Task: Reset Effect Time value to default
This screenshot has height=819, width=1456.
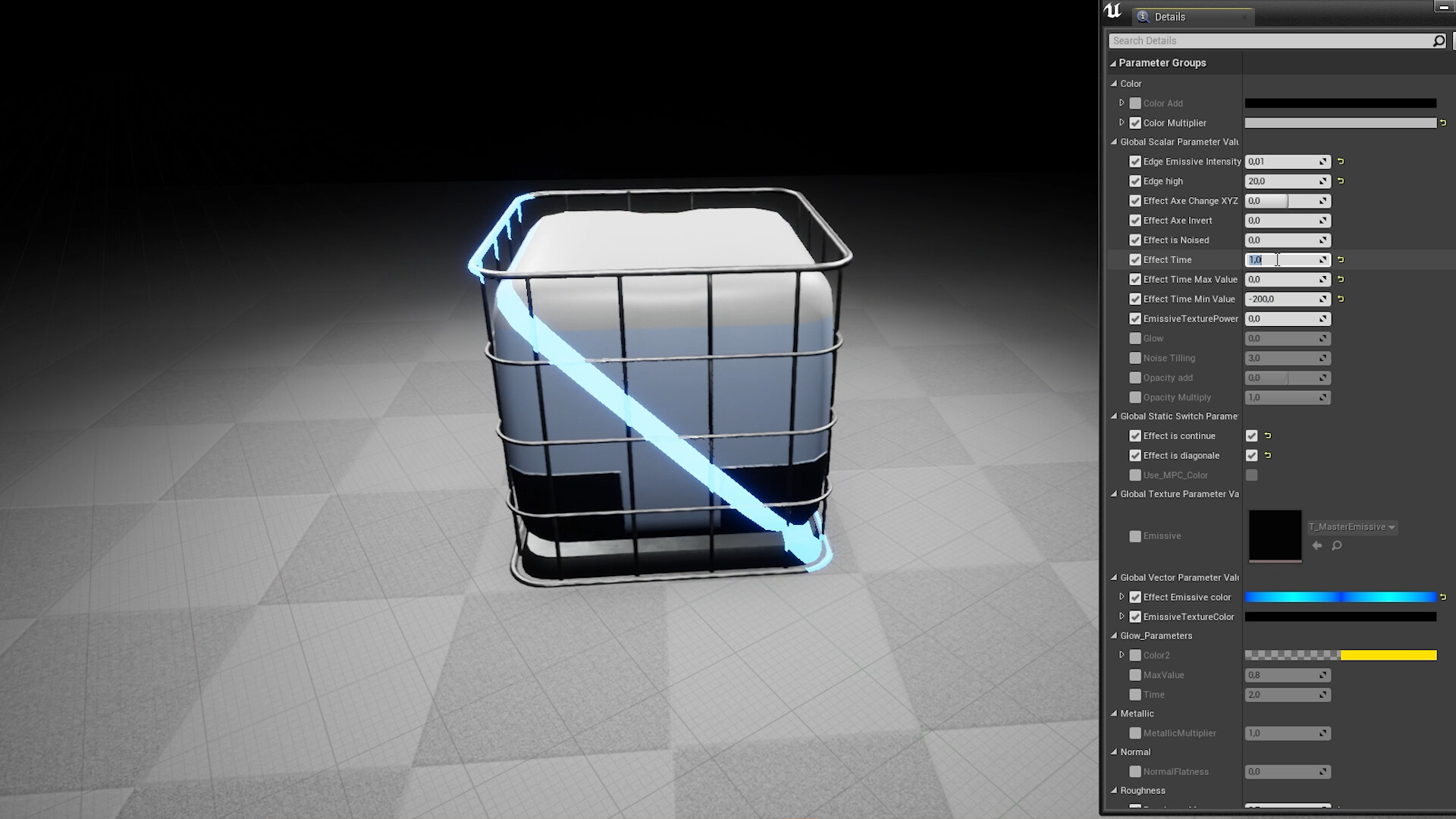Action: [1341, 259]
